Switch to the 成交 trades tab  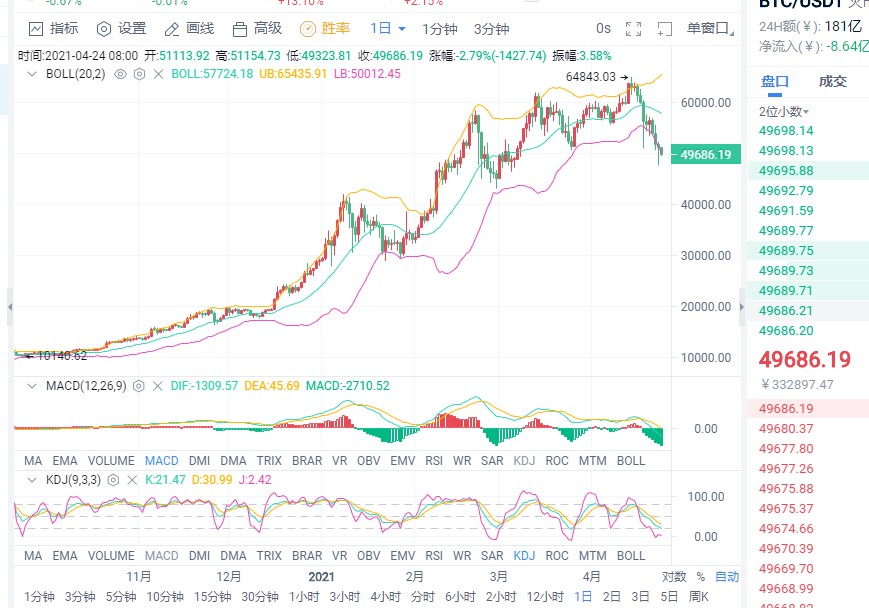(x=831, y=81)
